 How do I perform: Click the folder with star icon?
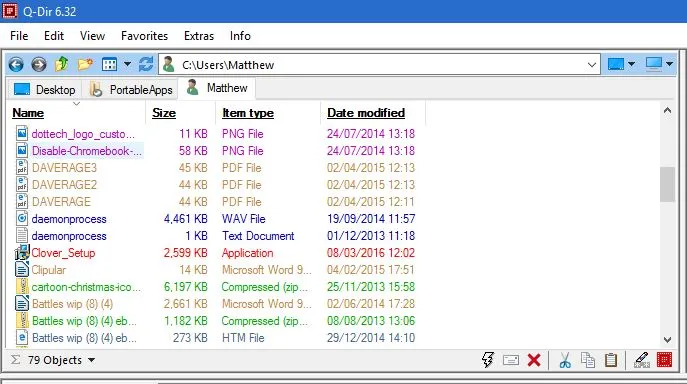click(85, 64)
